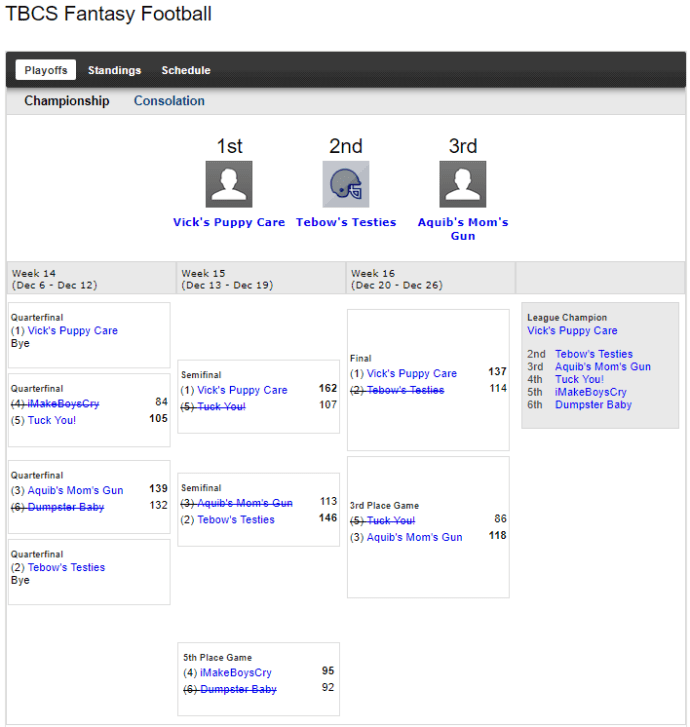Open Vick's Puppy Care under 1st place
Image resolution: width=690 pixels, height=727 pixels.
click(229, 222)
